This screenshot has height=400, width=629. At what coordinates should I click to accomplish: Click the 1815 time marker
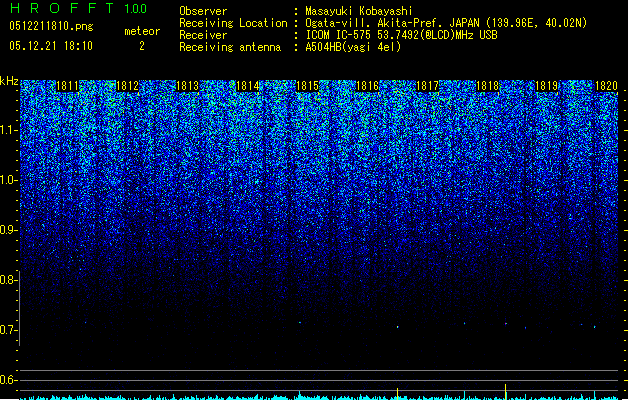pos(307,86)
